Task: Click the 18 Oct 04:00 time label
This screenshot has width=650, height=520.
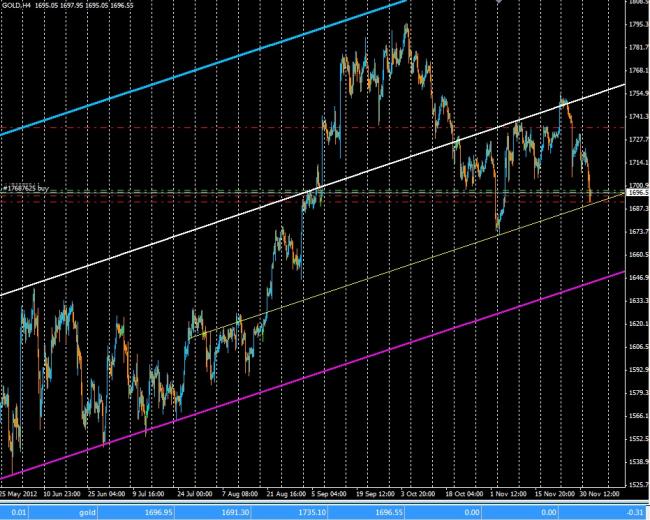Action: click(464, 494)
